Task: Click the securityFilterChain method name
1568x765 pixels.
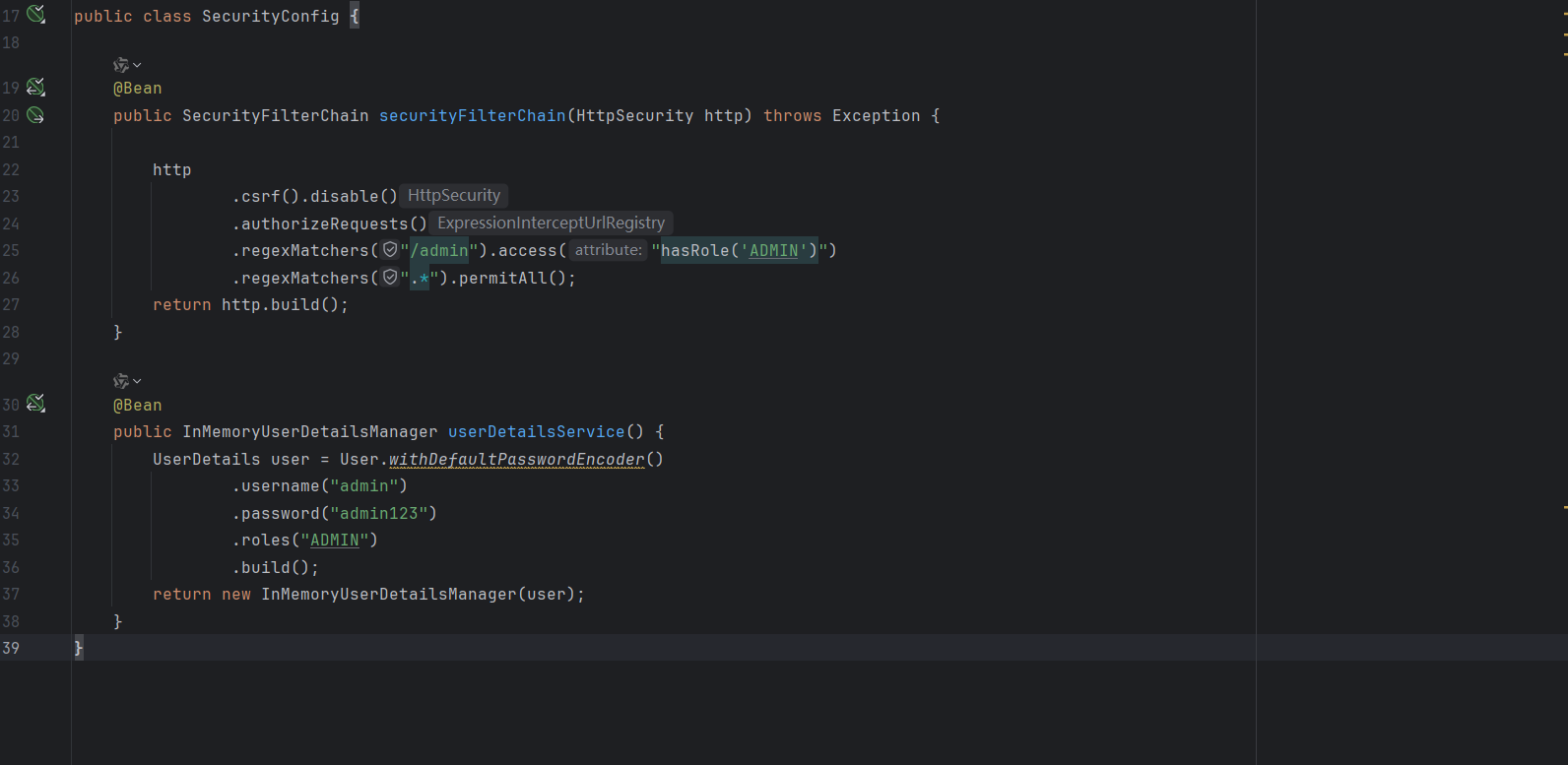Action: pos(472,116)
